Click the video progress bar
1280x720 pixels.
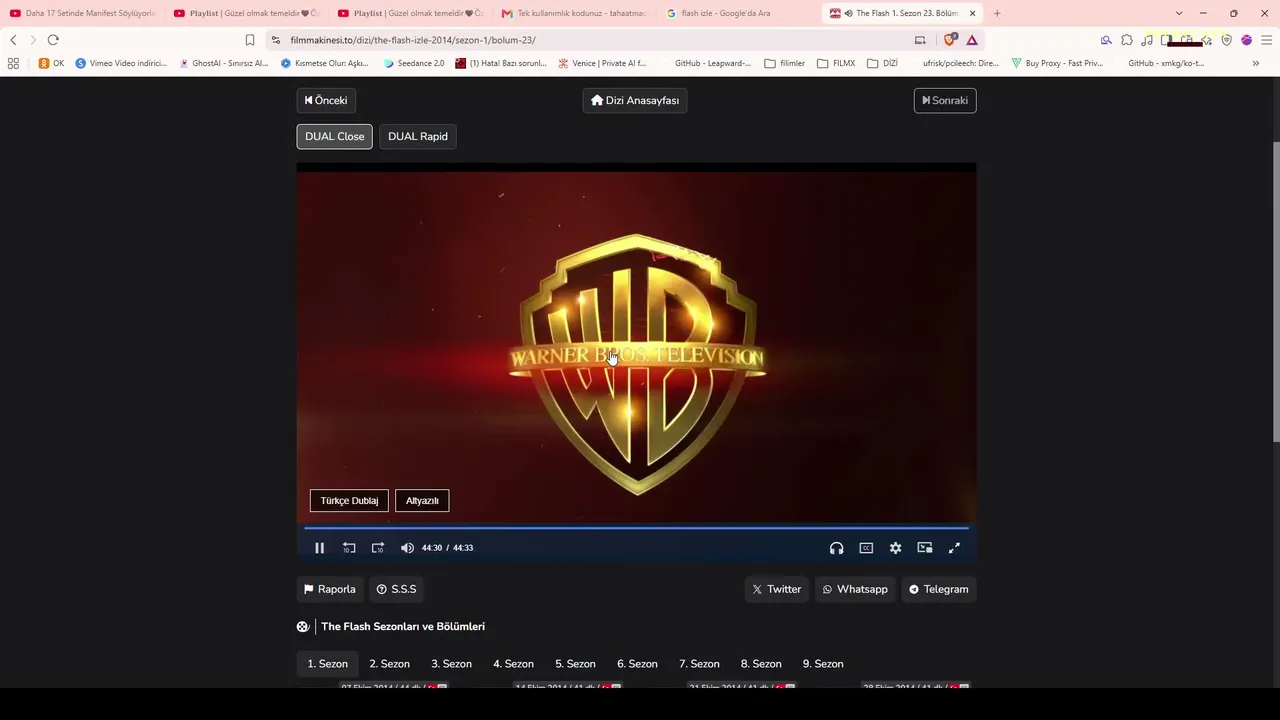coord(636,527)
